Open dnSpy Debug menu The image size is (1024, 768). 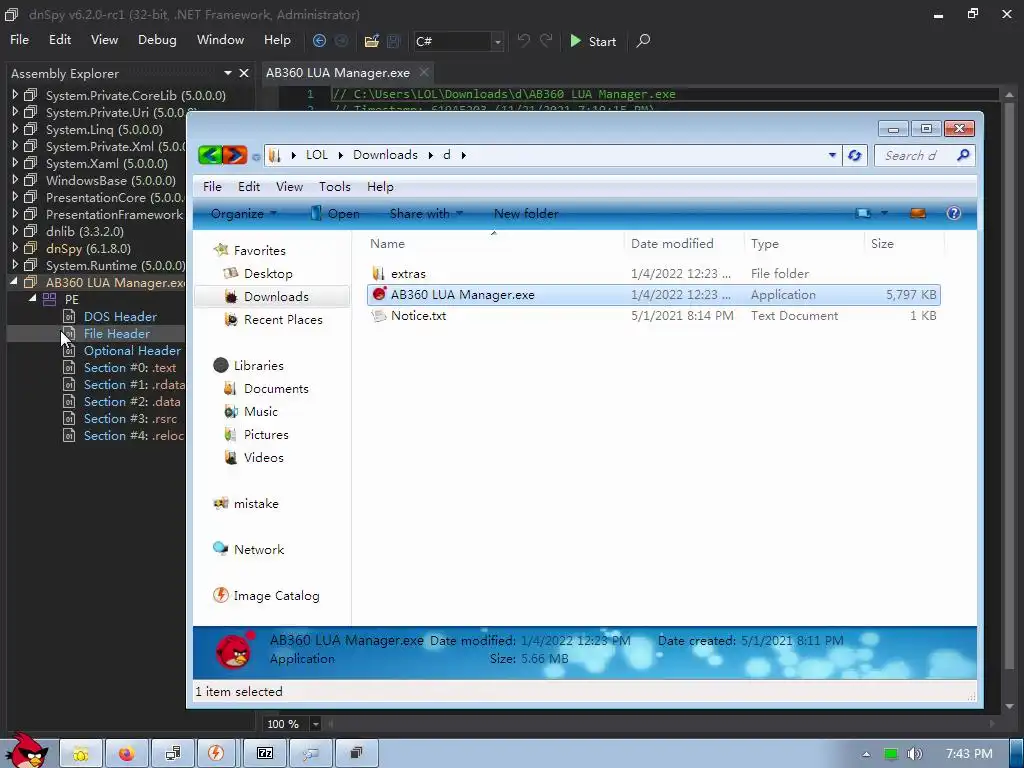tap(157, 40)
